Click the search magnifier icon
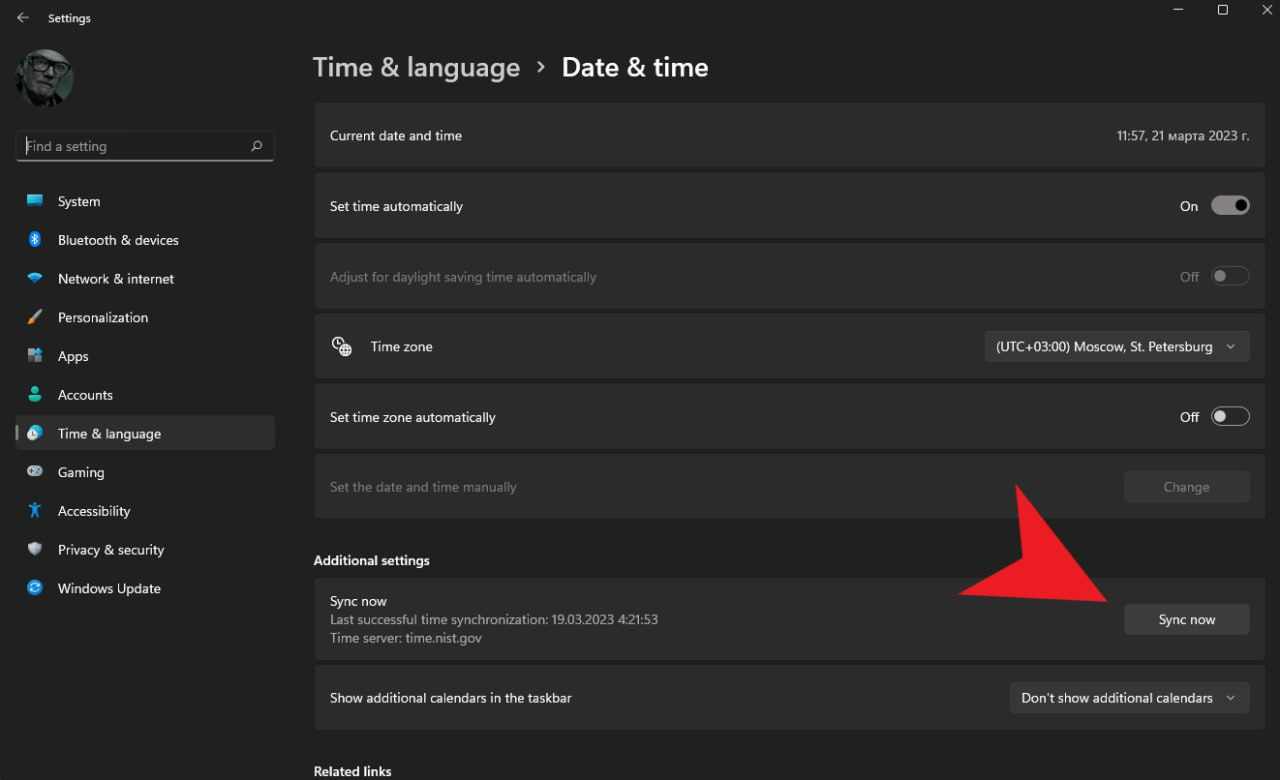 click(257, 146)
